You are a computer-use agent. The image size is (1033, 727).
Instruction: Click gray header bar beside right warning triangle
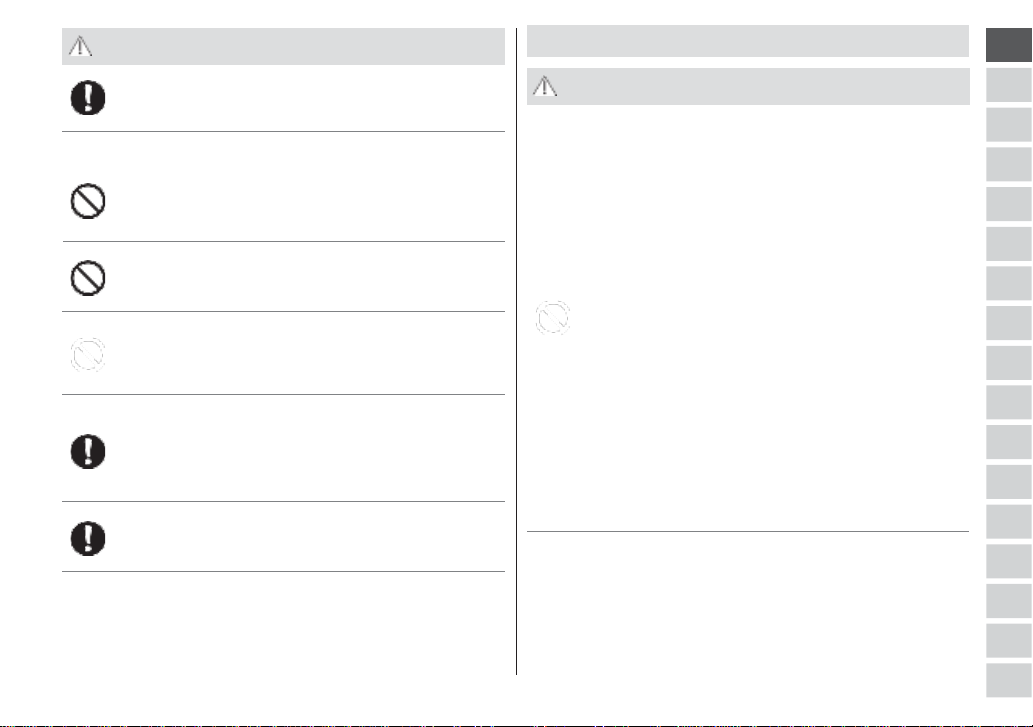tap(748, 86)
